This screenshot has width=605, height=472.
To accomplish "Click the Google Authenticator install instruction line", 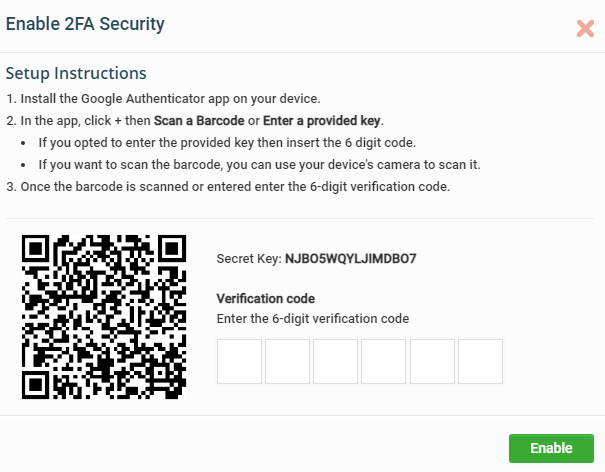I will pos(164,99).
